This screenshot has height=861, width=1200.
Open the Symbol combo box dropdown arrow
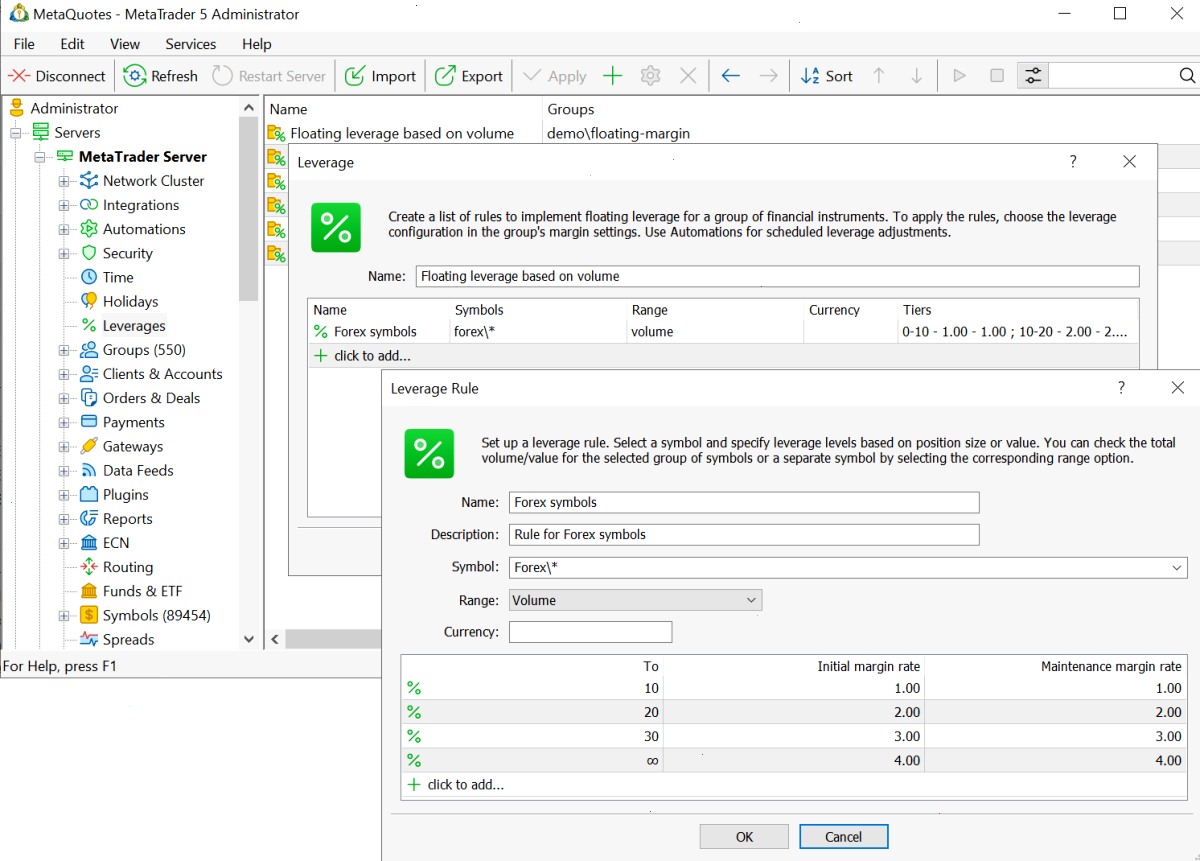pos(1177,567)
